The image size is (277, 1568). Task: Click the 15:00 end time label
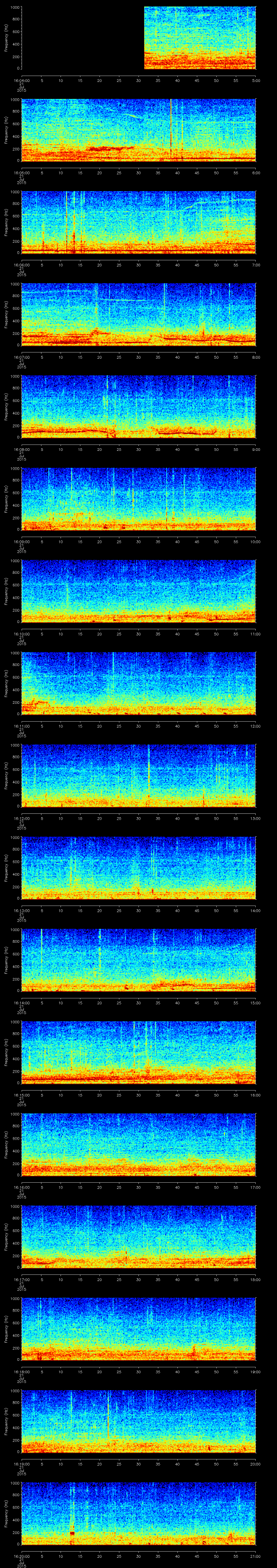(255, 1003)
